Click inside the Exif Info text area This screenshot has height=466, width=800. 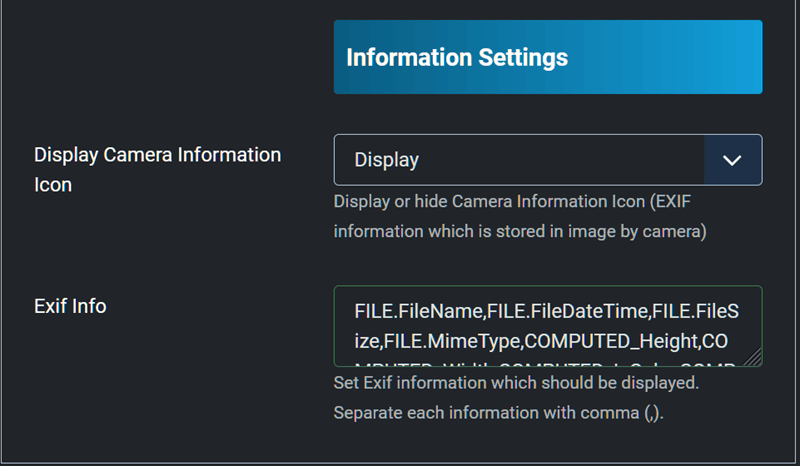point(547,326)
